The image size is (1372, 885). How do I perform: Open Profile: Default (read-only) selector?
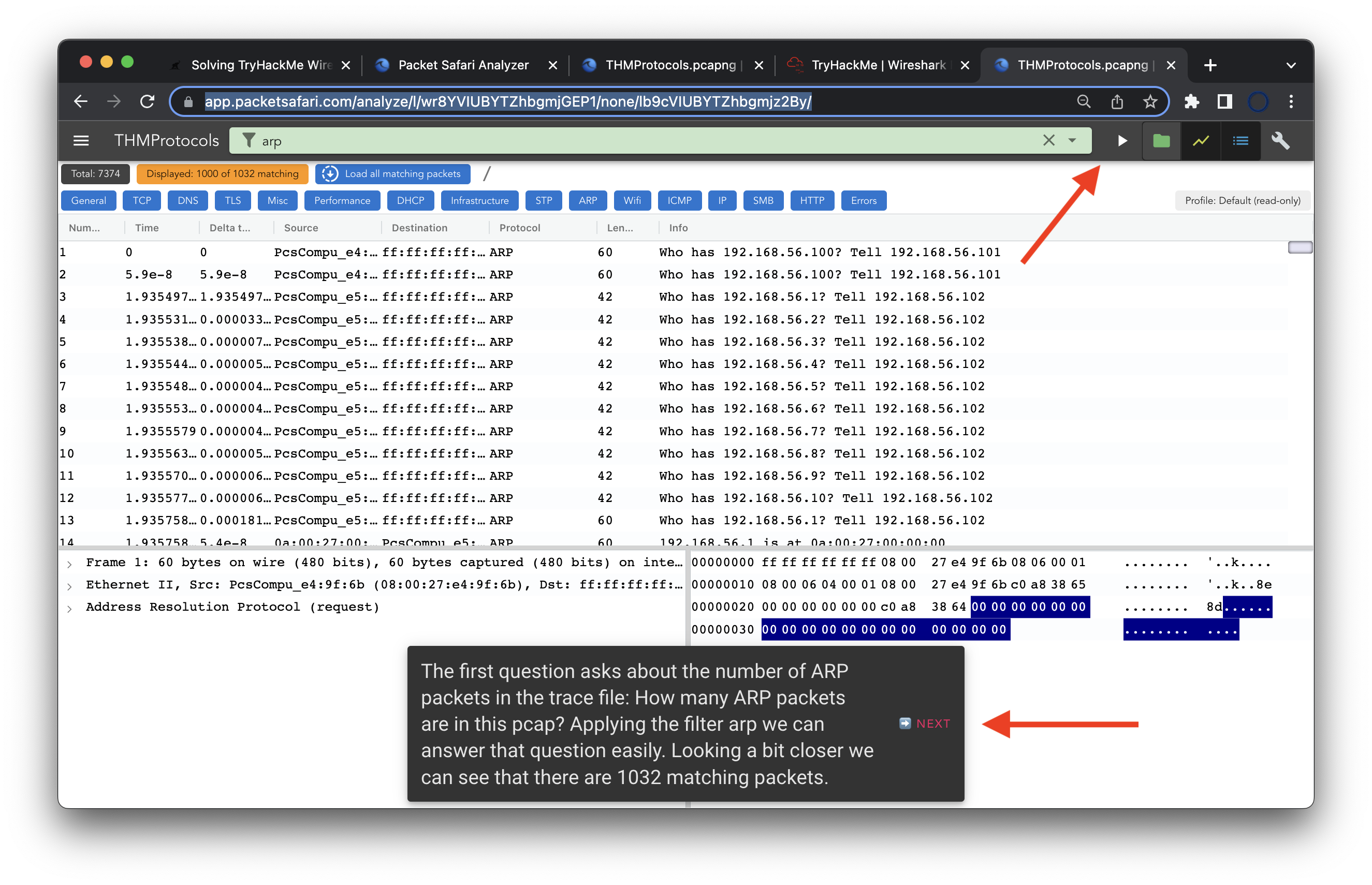(1243, 201)
